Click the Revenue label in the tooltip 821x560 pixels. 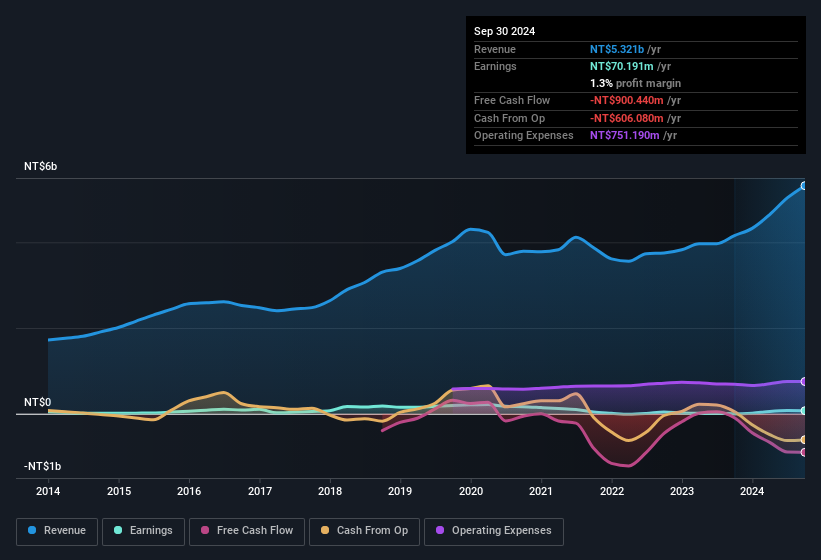[495, 49]
